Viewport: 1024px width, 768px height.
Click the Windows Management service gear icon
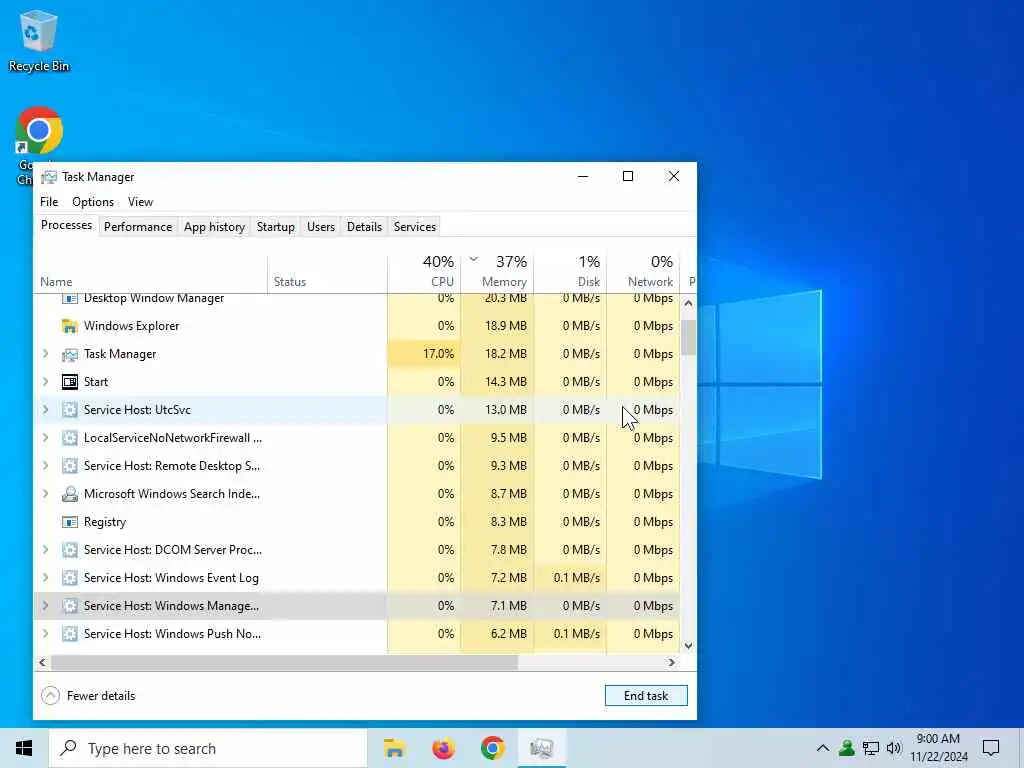click(70, 606)
